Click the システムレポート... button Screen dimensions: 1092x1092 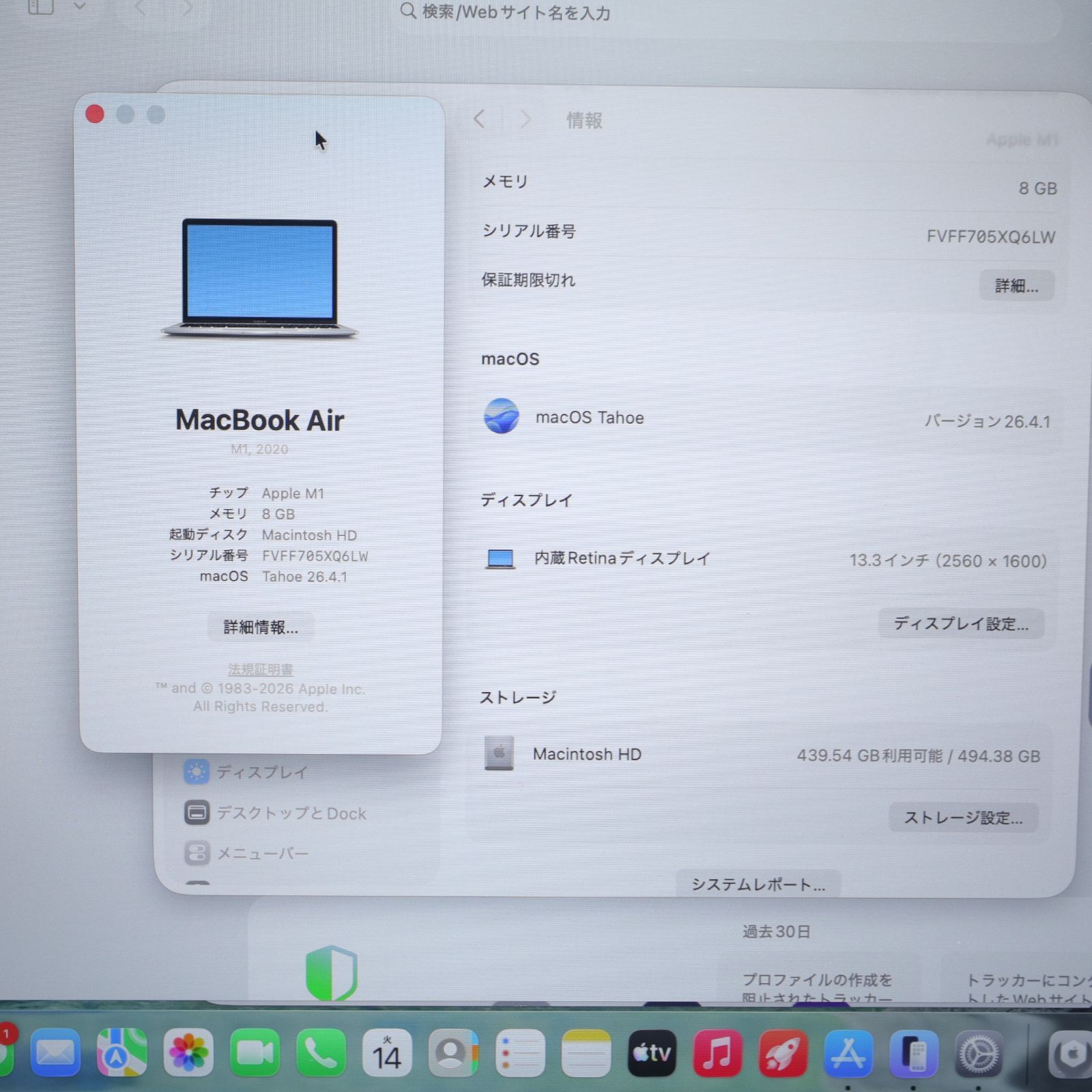click(758, 885)
